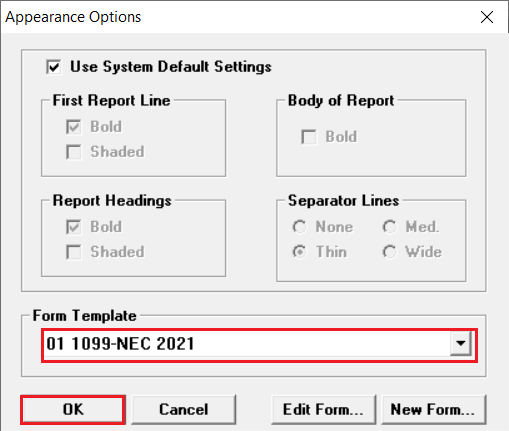Open the Edit Form... dialog
Screen dimensions: 509x431
coord(323,410)
